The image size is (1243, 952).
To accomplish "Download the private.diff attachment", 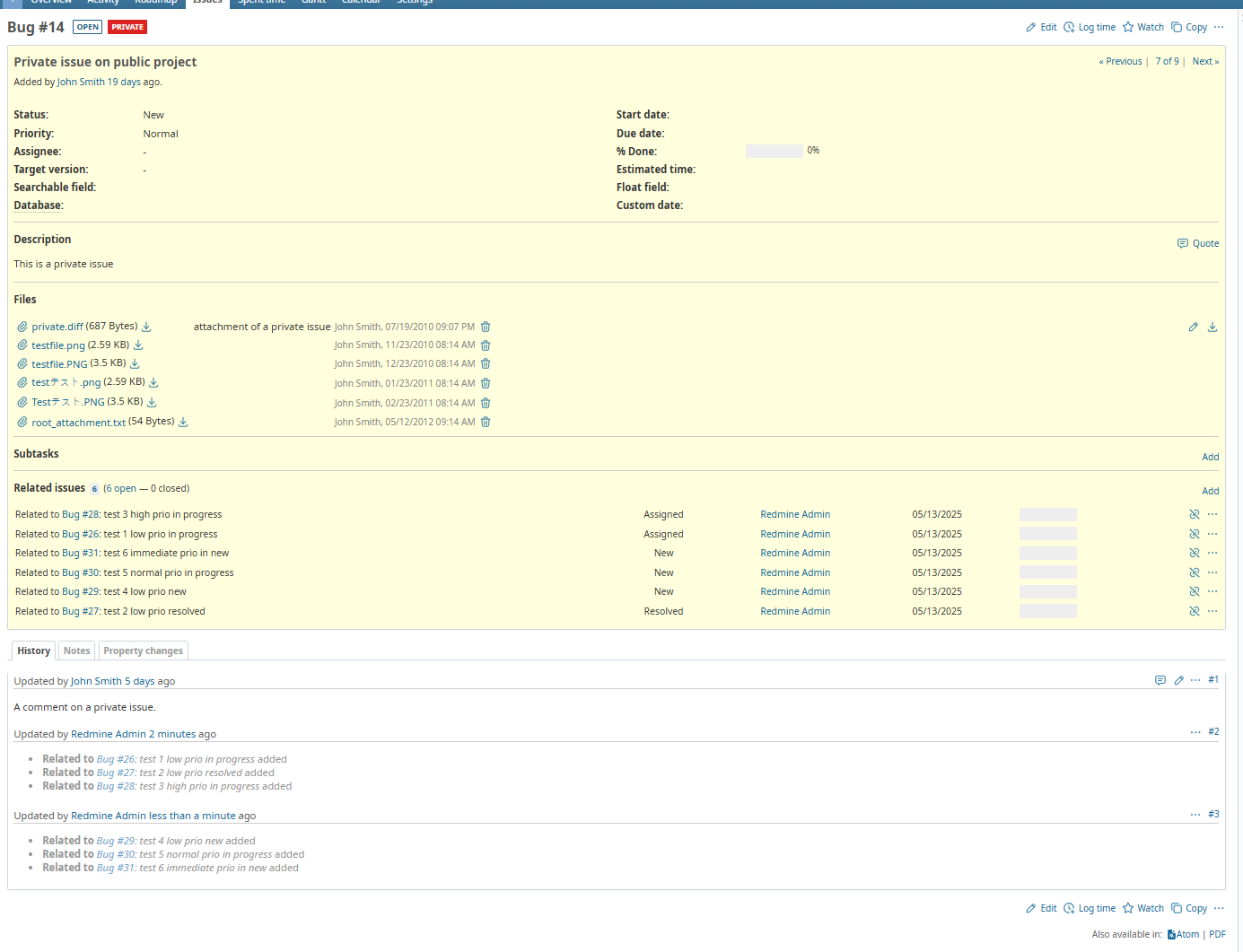I will point(146,327).
